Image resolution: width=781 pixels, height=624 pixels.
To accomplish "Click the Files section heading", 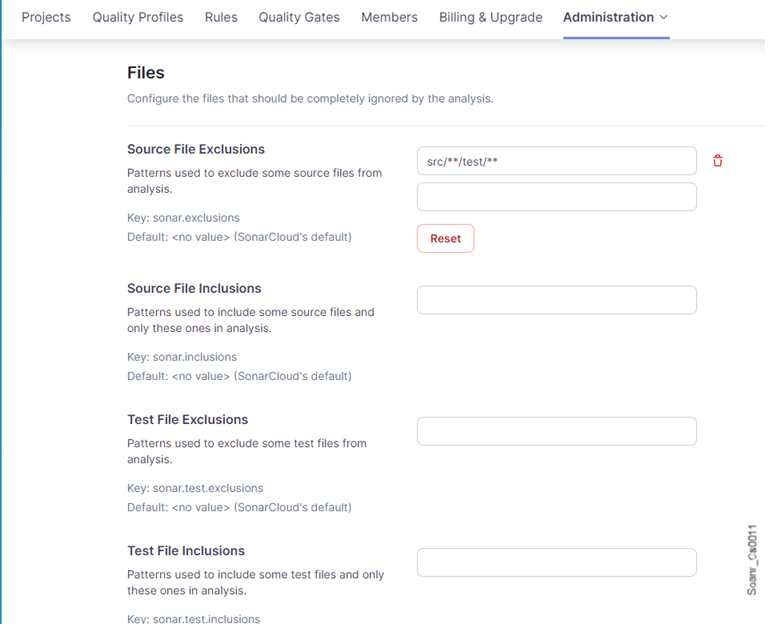I will coord(146,72).
